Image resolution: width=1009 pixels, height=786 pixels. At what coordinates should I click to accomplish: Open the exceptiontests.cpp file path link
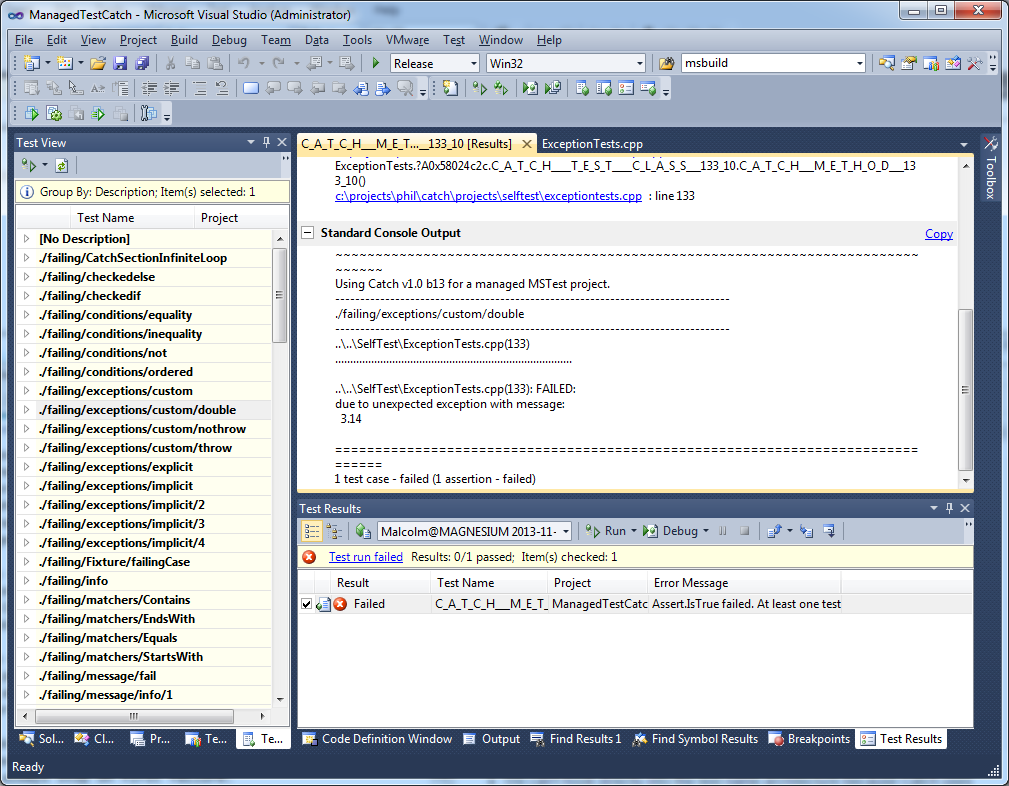point(488,196)
